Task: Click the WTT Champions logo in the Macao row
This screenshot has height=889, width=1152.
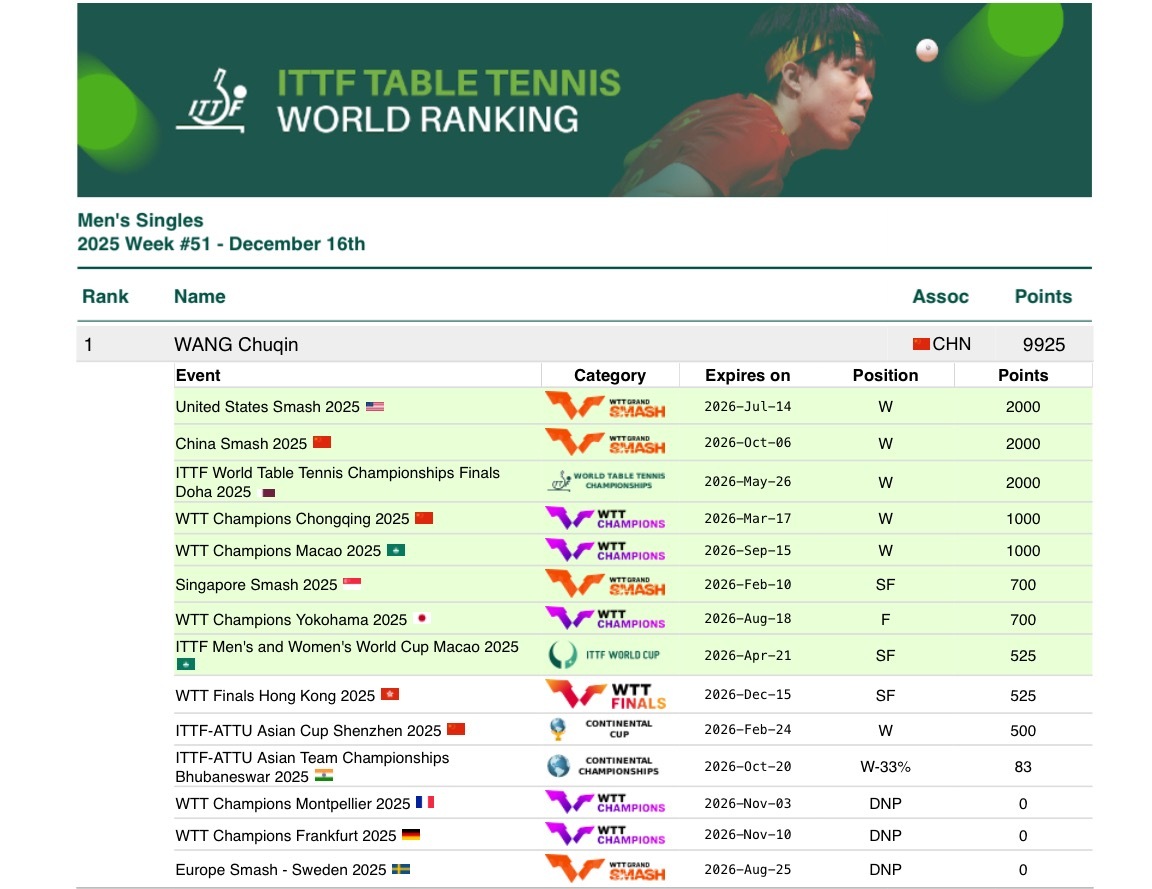Action: pyautogui.click(x=605, y=551)
